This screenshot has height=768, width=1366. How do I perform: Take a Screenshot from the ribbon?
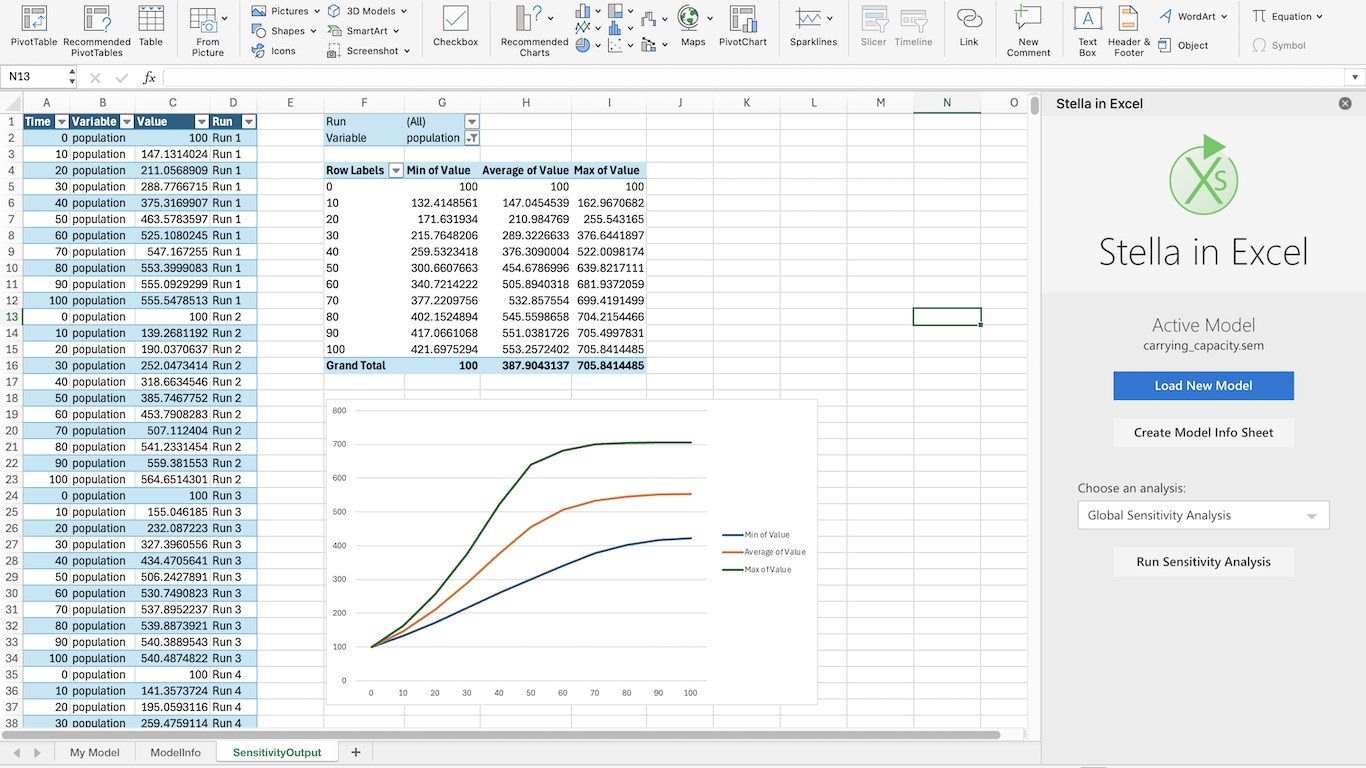click(369, 51)
